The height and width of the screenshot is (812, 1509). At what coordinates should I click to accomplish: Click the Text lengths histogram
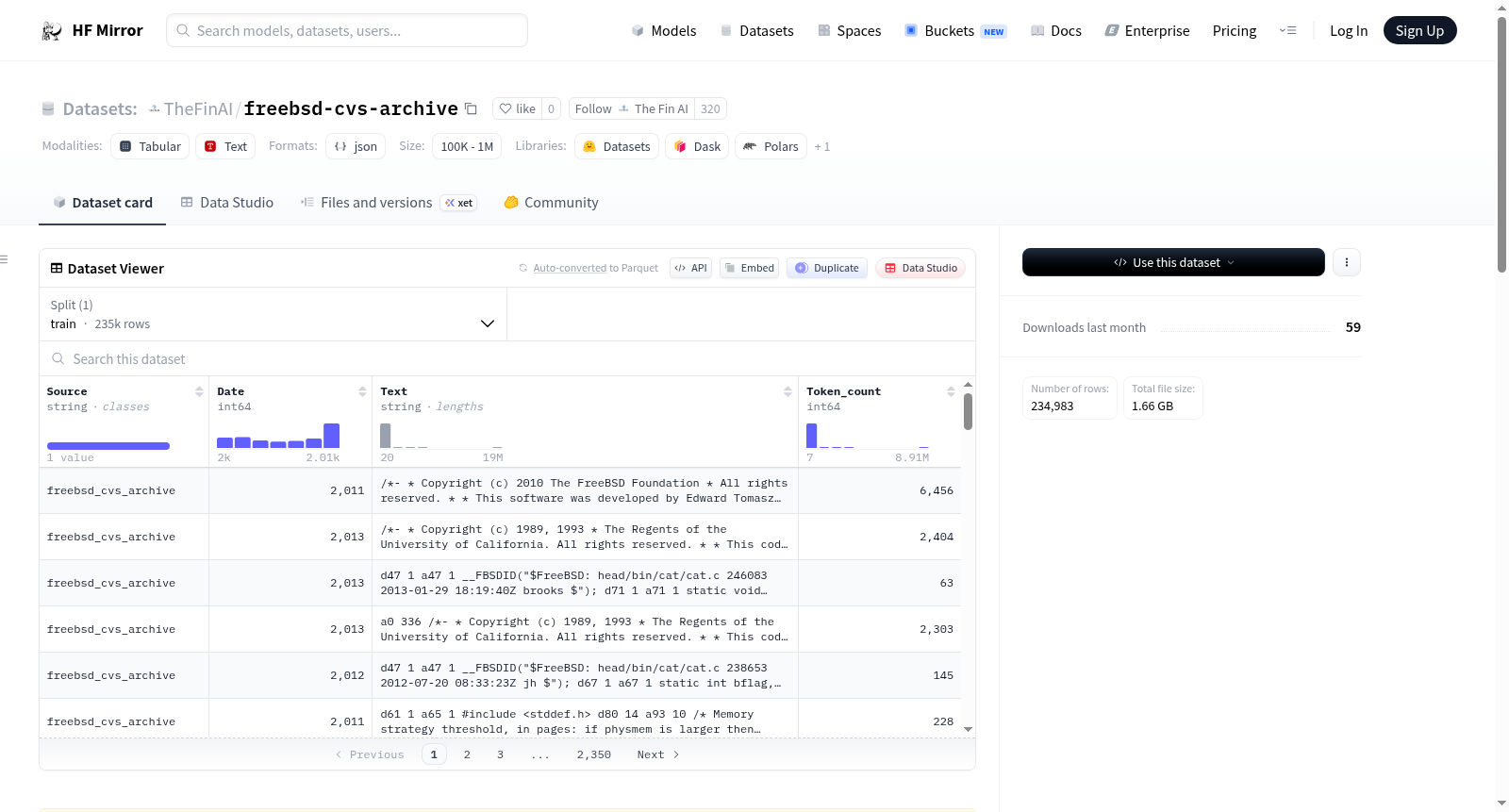(441, 436)
